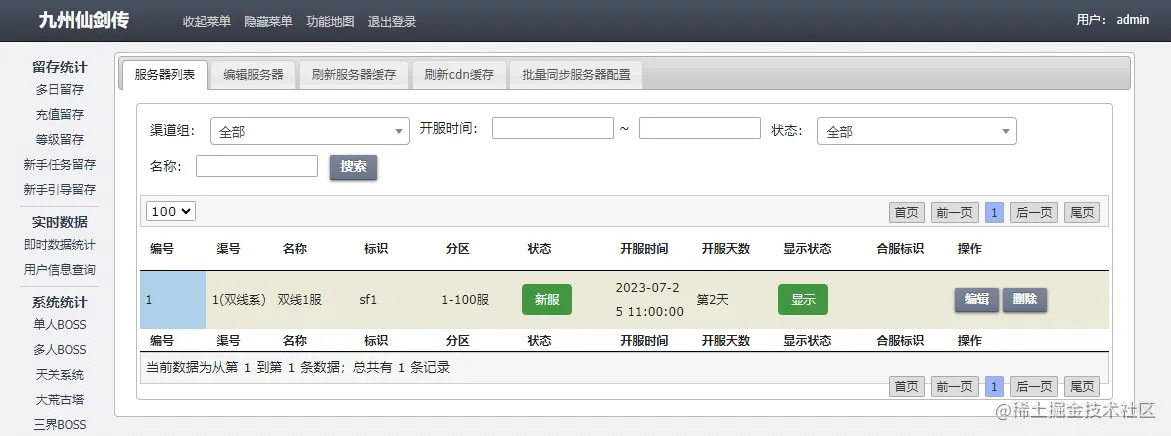Open 用户信息查询 in sidebar
The height and width of the screenshot is (436, 1171).
click(60, 270)
